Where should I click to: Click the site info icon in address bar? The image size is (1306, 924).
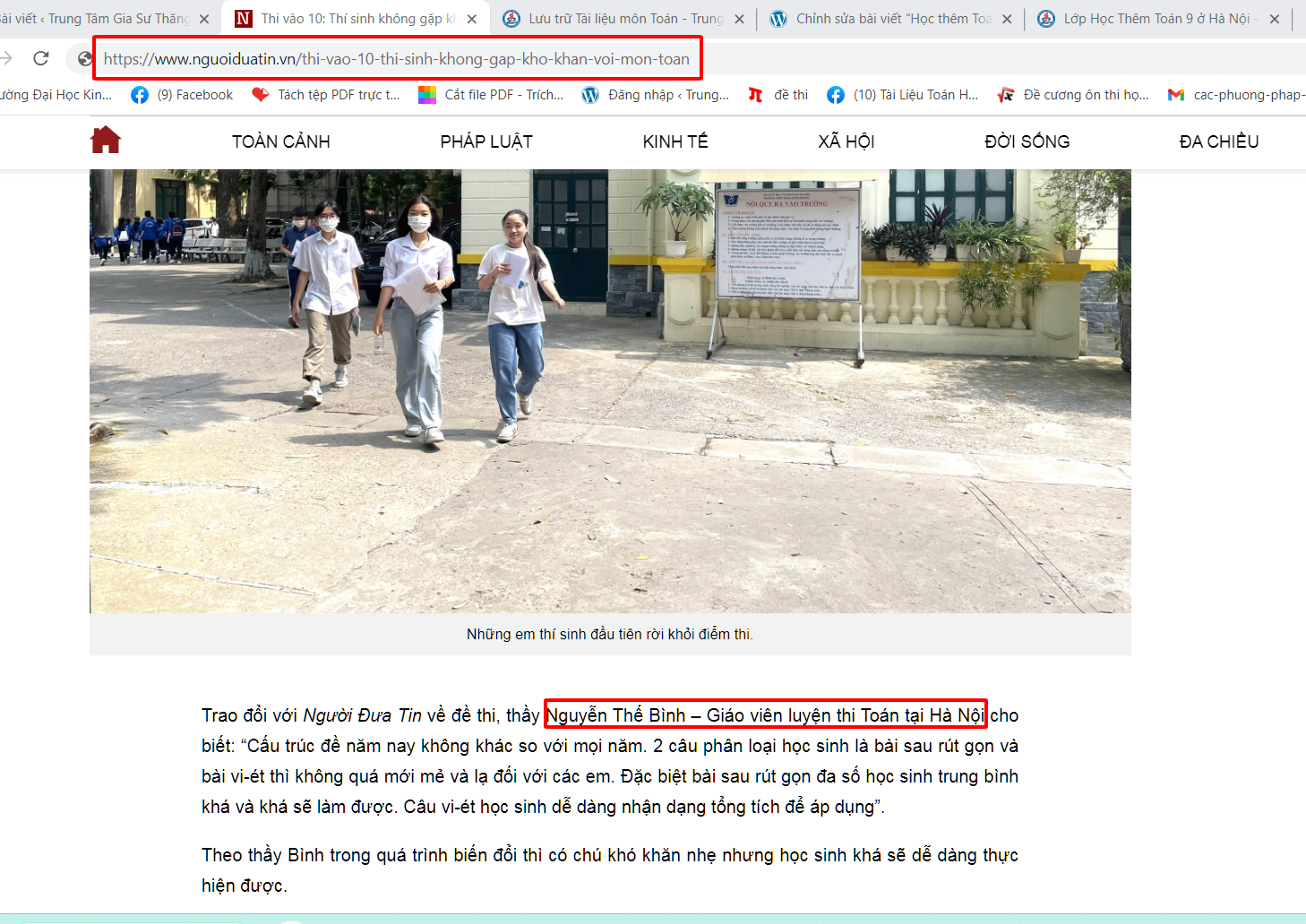85,59
